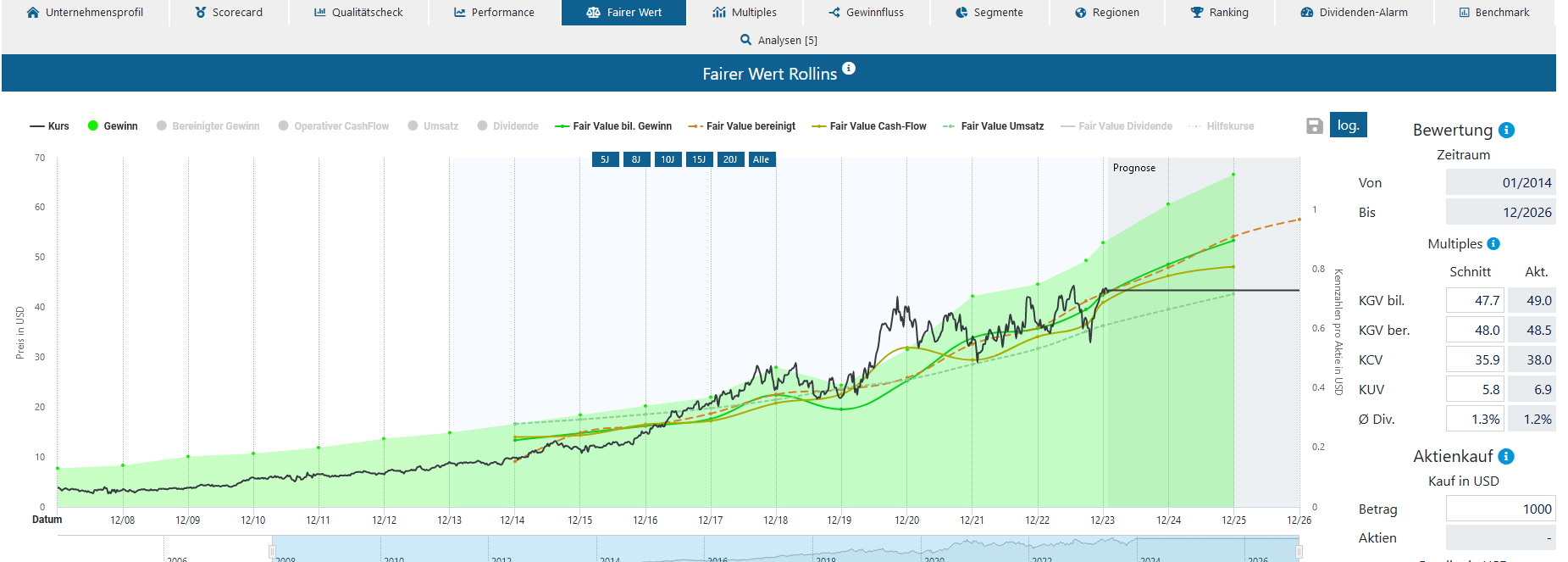Switch chart to logarithmic scale

[1349, 125]
